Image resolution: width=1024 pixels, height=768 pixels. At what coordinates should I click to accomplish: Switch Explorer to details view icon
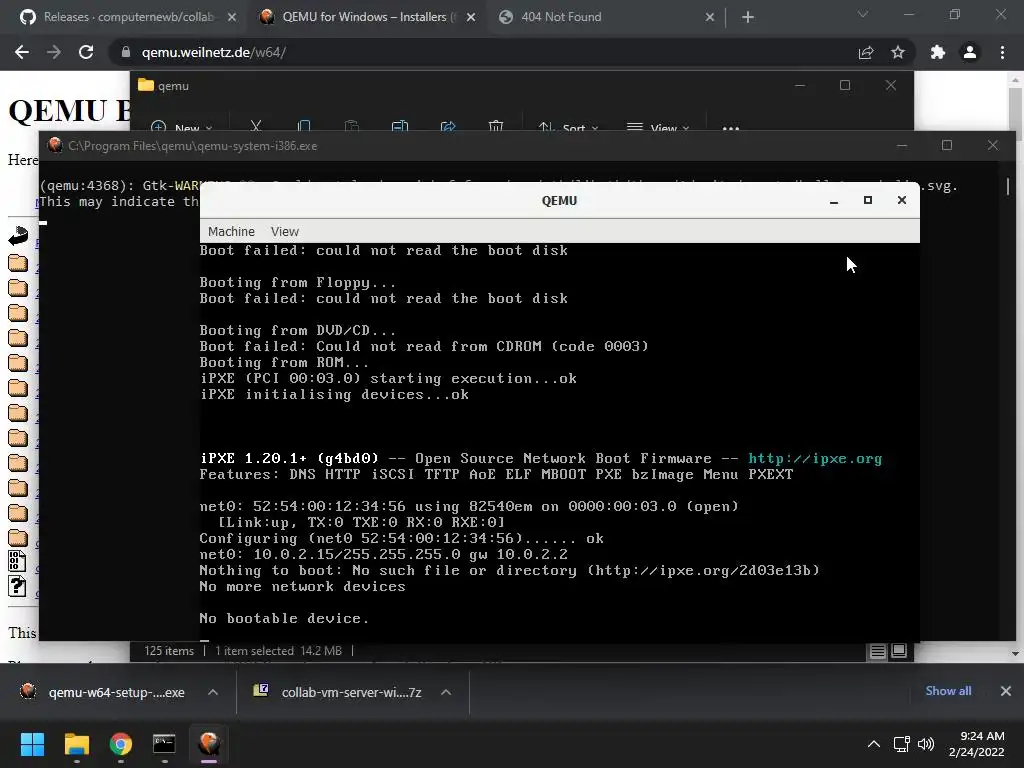pos(878,651)
